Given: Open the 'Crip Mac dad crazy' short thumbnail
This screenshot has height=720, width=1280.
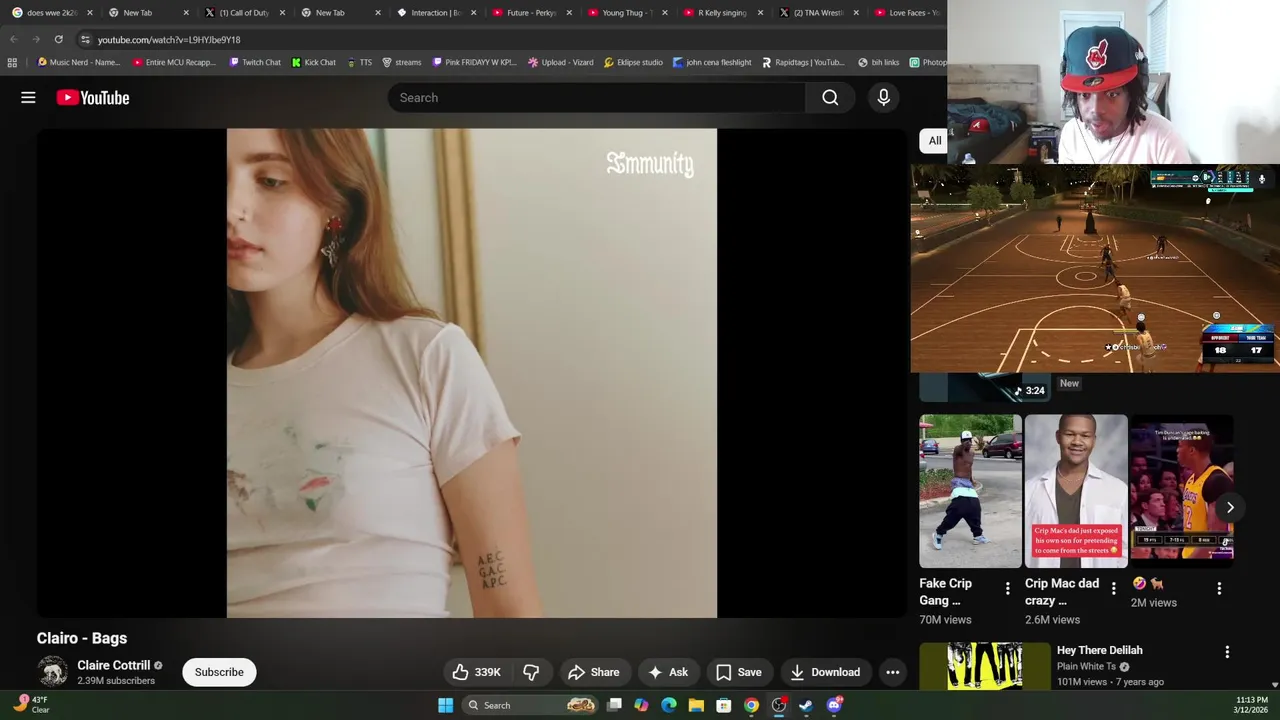Looking at the screenshot, I should [1076, 491].
